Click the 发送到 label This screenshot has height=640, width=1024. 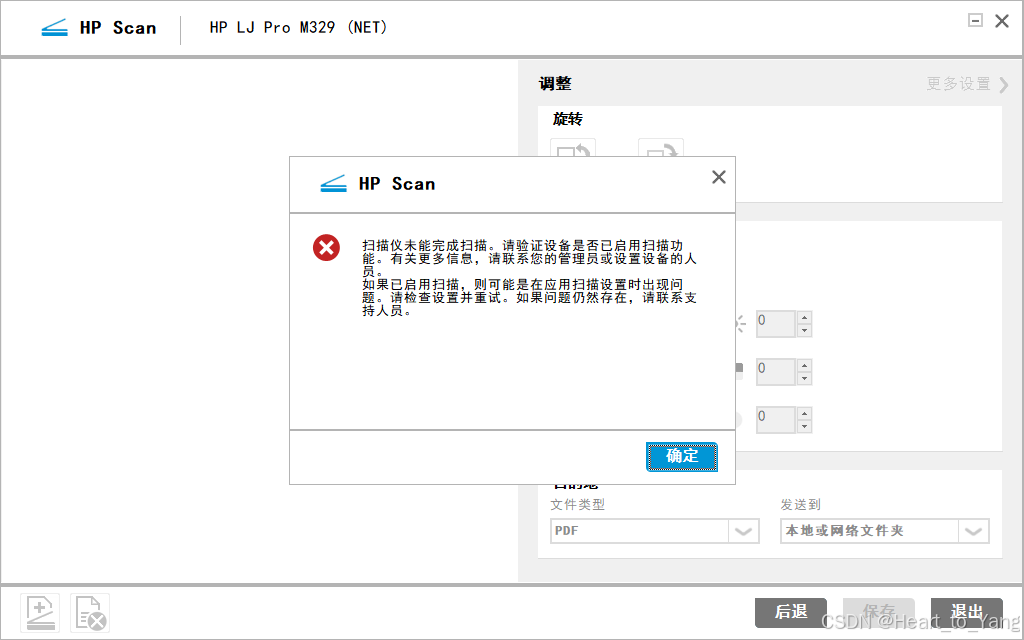click(801, 505)
